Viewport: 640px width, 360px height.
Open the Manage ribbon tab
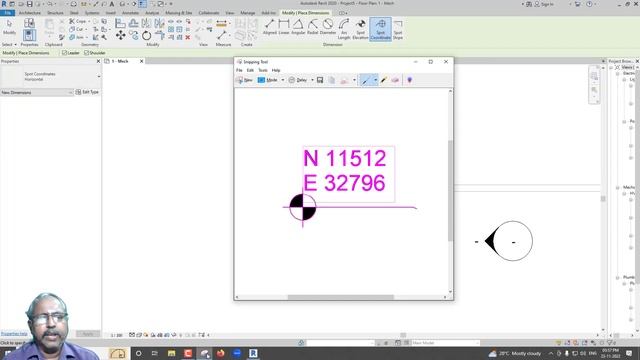point(247,13)
